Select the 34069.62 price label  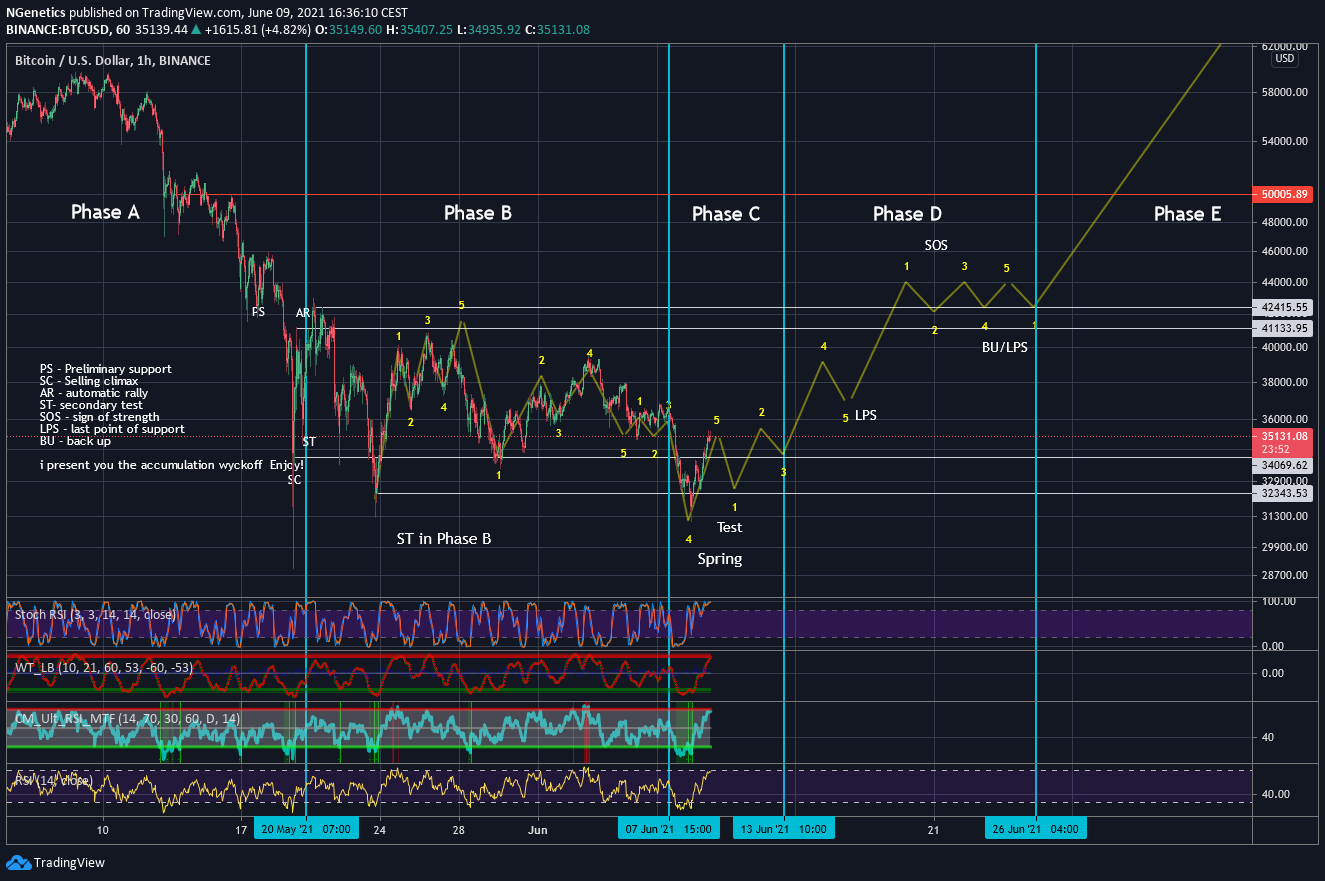[x=1281, y=464]
